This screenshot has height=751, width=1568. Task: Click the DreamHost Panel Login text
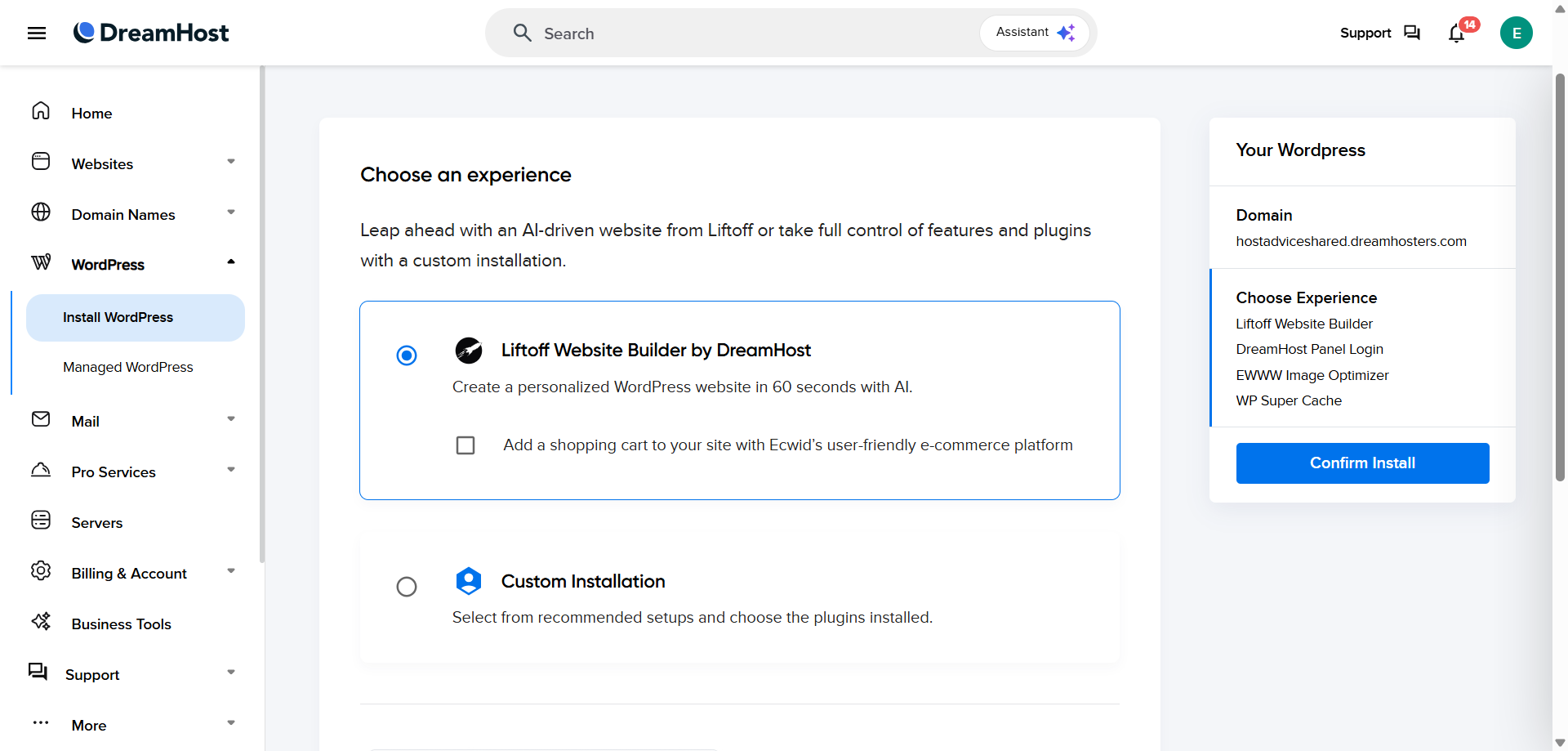coord(1309,350)
